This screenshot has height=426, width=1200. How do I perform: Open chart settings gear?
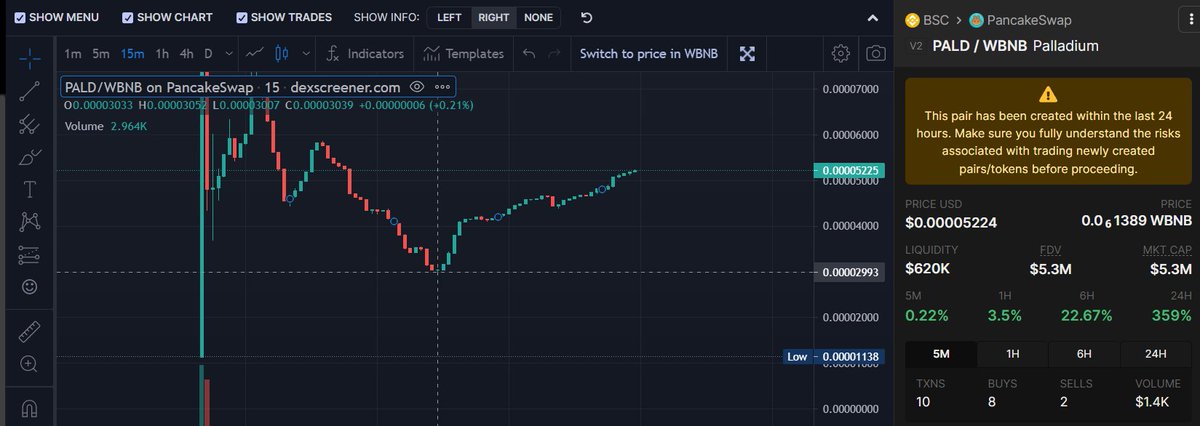841,53
